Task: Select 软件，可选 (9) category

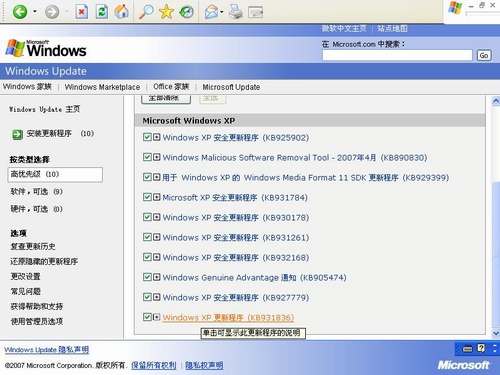Action: (37, 192)
